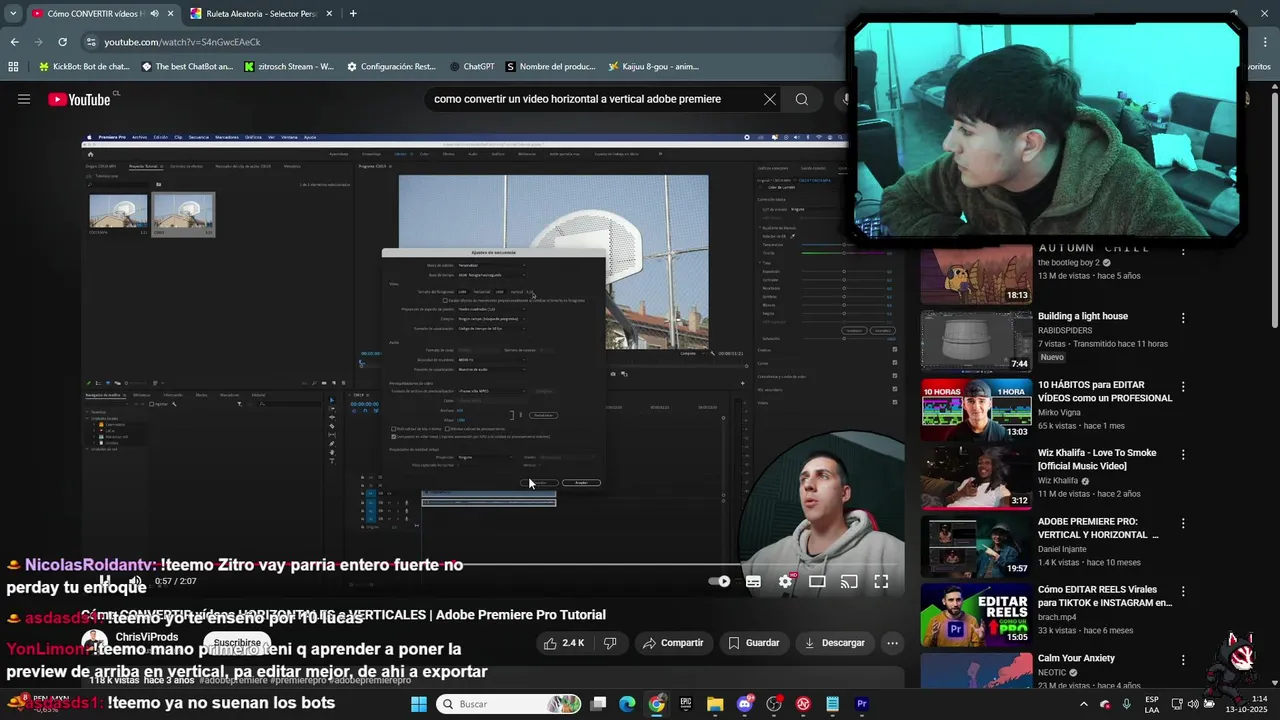Select the browser address bar URL

click(183, 42)
